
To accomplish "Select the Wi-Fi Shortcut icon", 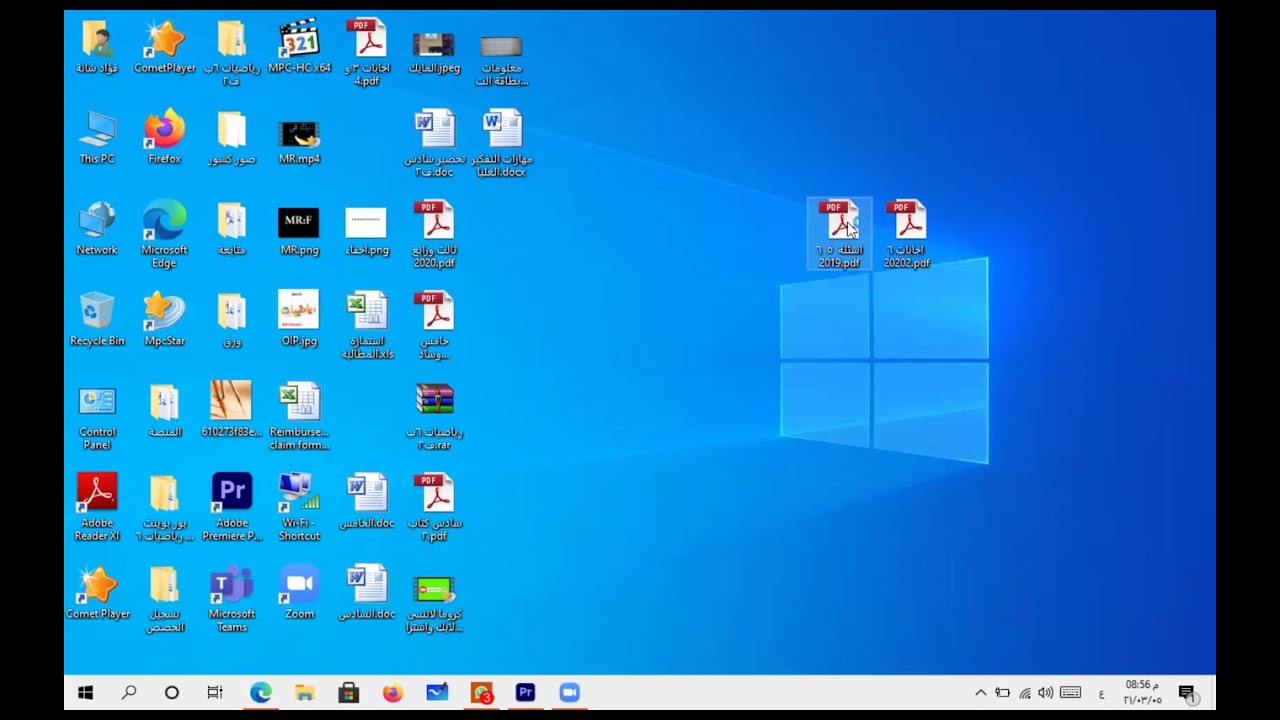I will [x=299, y=508].
